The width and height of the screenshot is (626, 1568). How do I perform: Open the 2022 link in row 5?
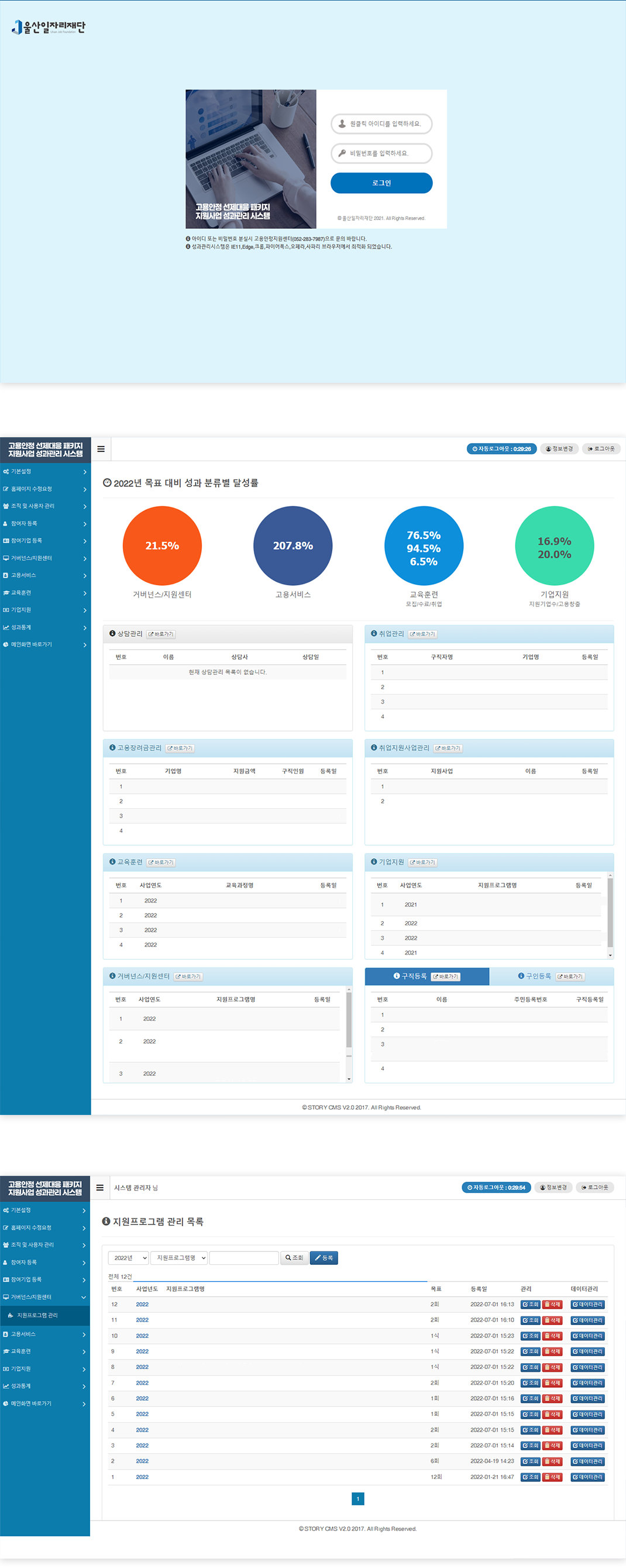click(142, 1414)
